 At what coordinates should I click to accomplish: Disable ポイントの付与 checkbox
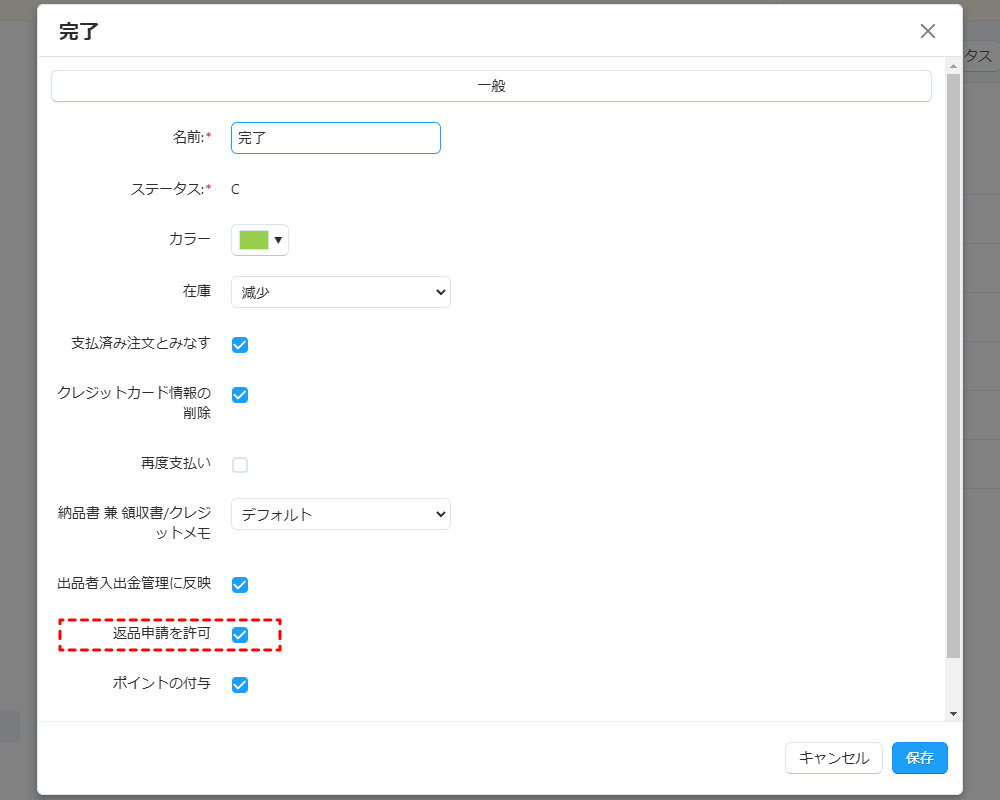[240, 685]
